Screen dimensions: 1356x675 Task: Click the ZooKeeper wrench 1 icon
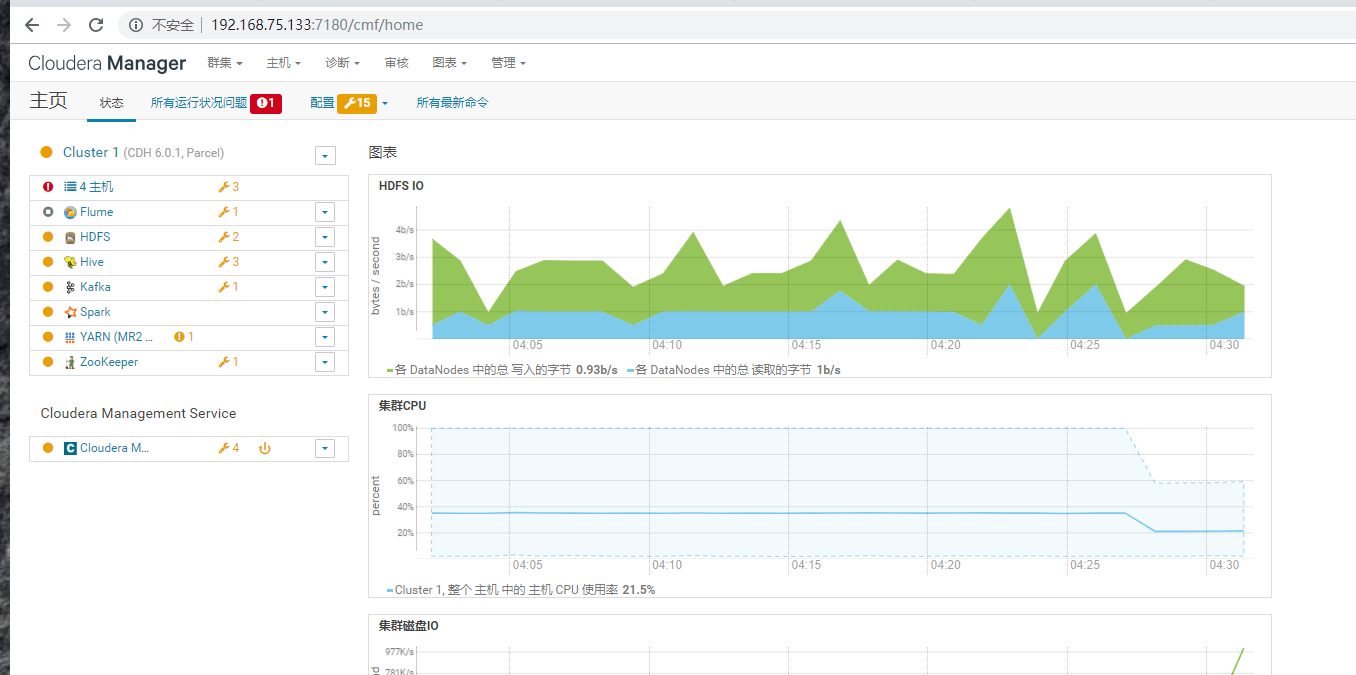[228, 362]
